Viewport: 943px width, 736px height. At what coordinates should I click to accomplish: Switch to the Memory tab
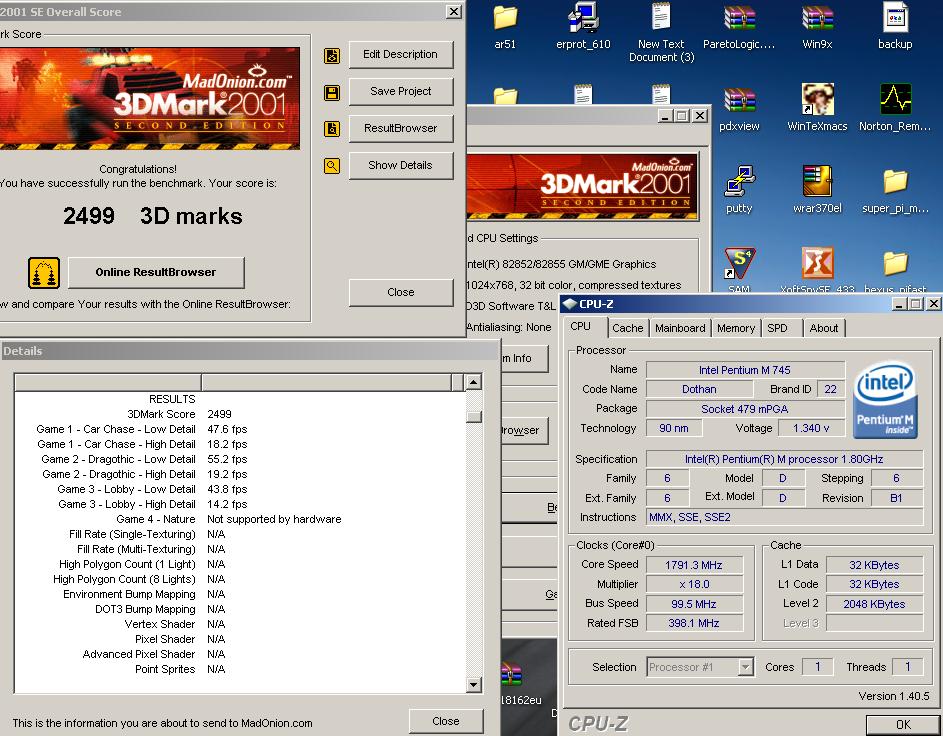click(736, 328)
